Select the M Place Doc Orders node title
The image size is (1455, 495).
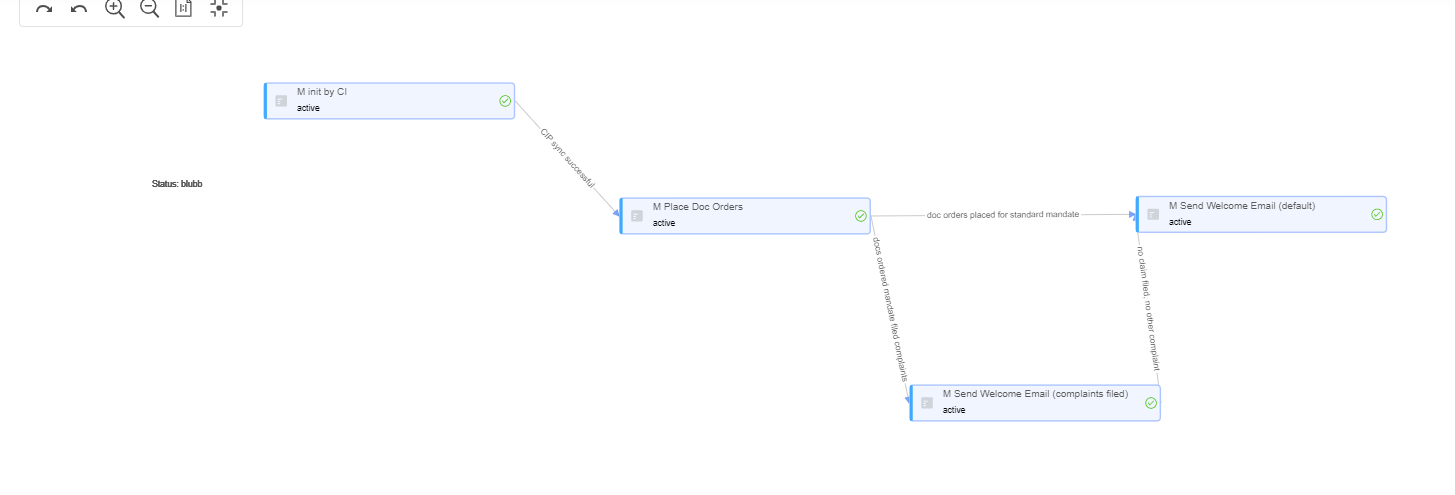[698, 207]
